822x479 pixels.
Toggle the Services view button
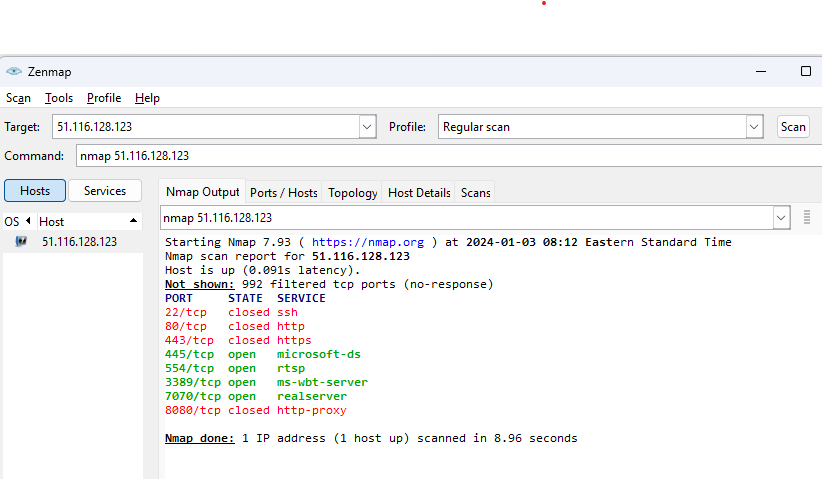pos(105,191)
